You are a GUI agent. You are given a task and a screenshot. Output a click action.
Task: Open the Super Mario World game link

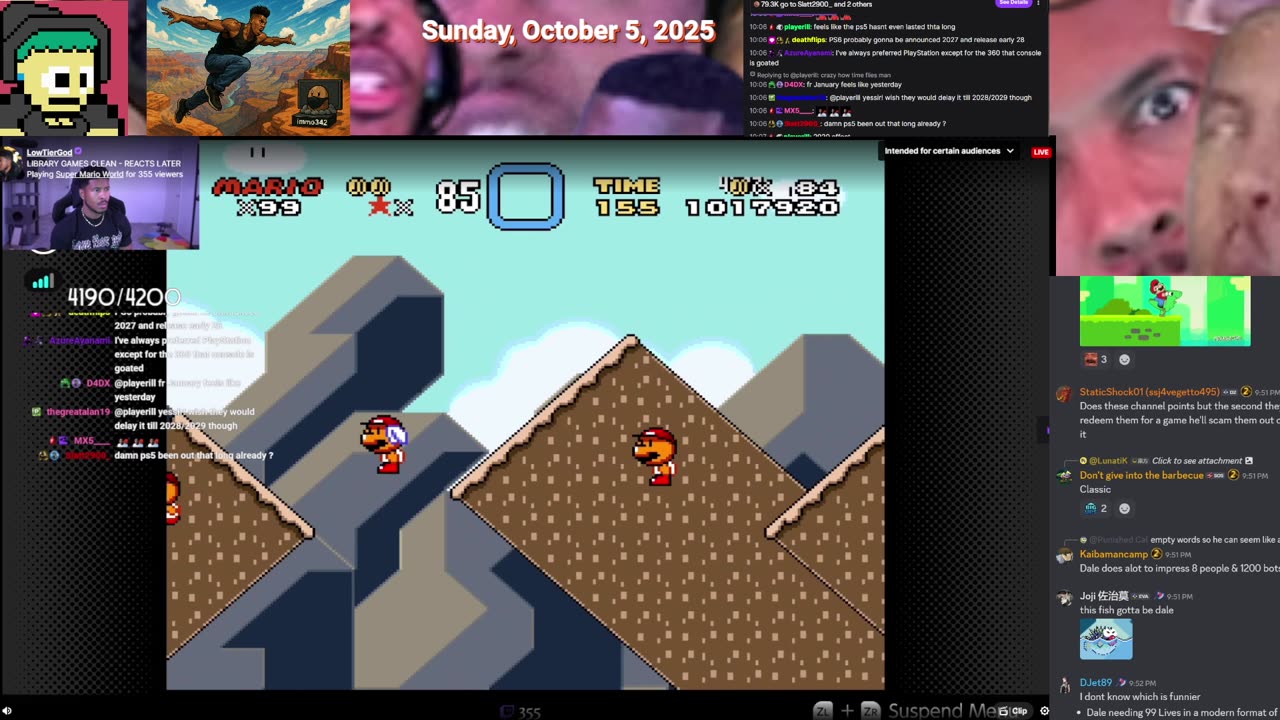coord(89,174)
